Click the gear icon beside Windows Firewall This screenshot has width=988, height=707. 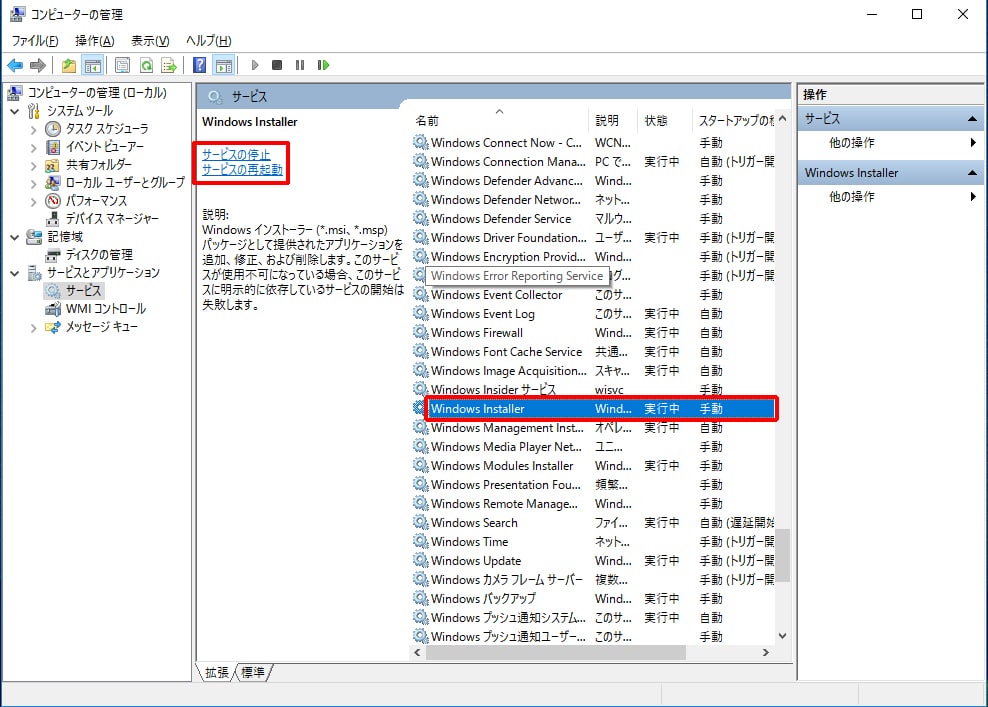tap(420, 332)
